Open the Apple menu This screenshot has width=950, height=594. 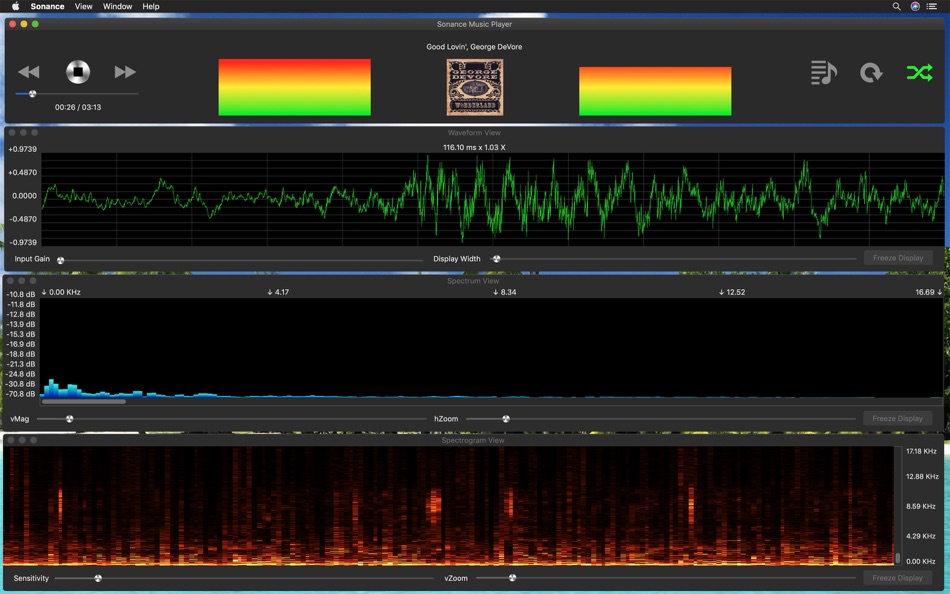pos(16,6)
